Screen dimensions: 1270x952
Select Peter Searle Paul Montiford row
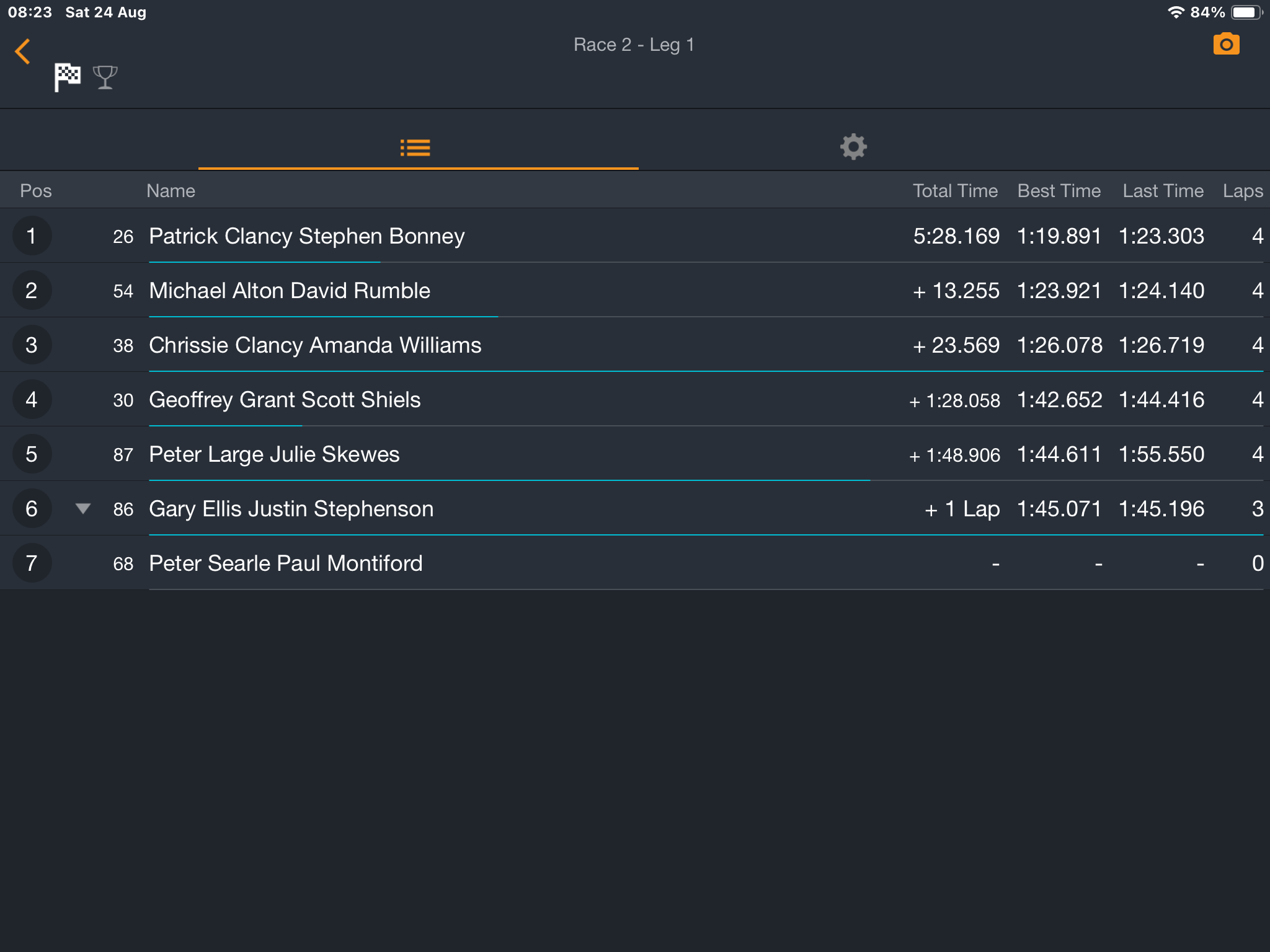pos(635,563)
